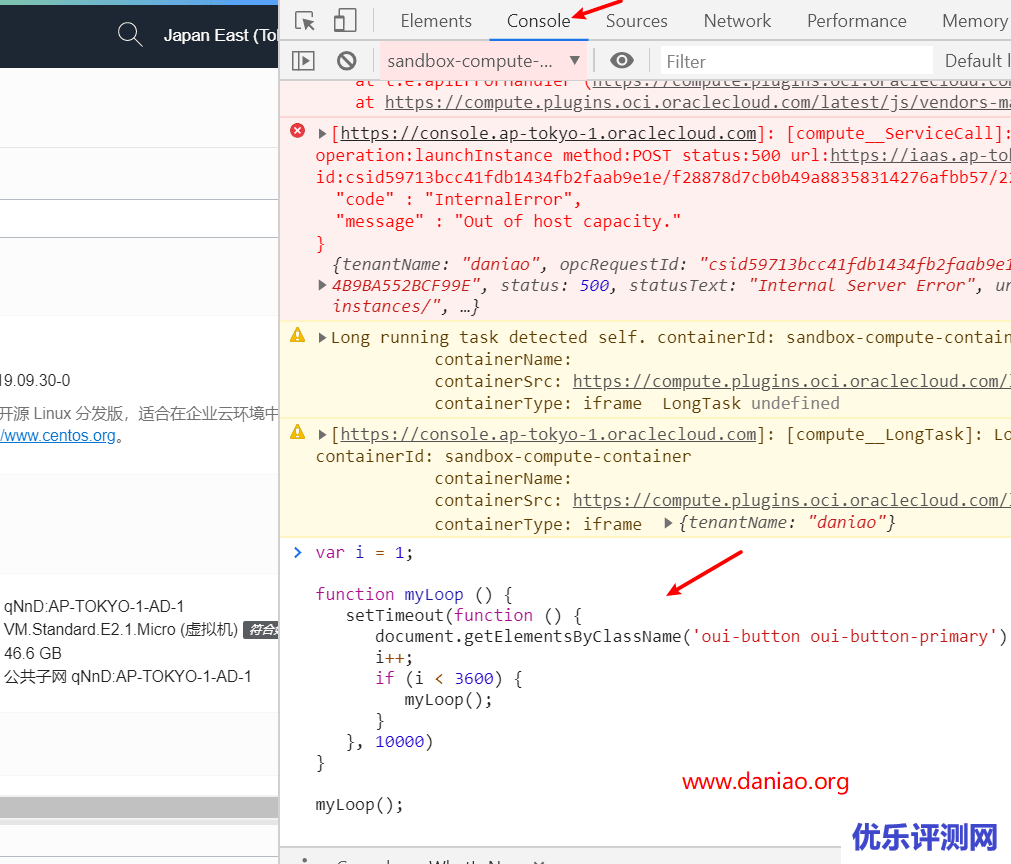Open the Default levels dropdown
This screenshot has height=864, width=1011.
tap(976, 61)
